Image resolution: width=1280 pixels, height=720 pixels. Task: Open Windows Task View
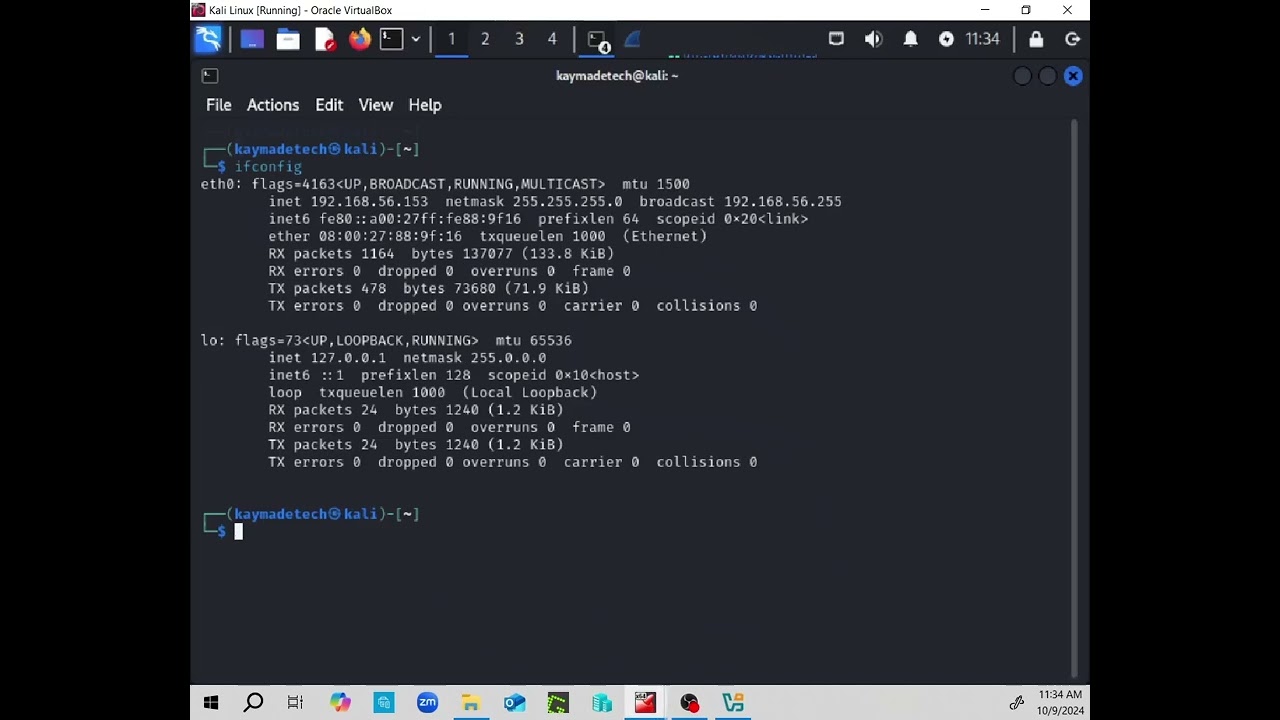click(295, 703)
